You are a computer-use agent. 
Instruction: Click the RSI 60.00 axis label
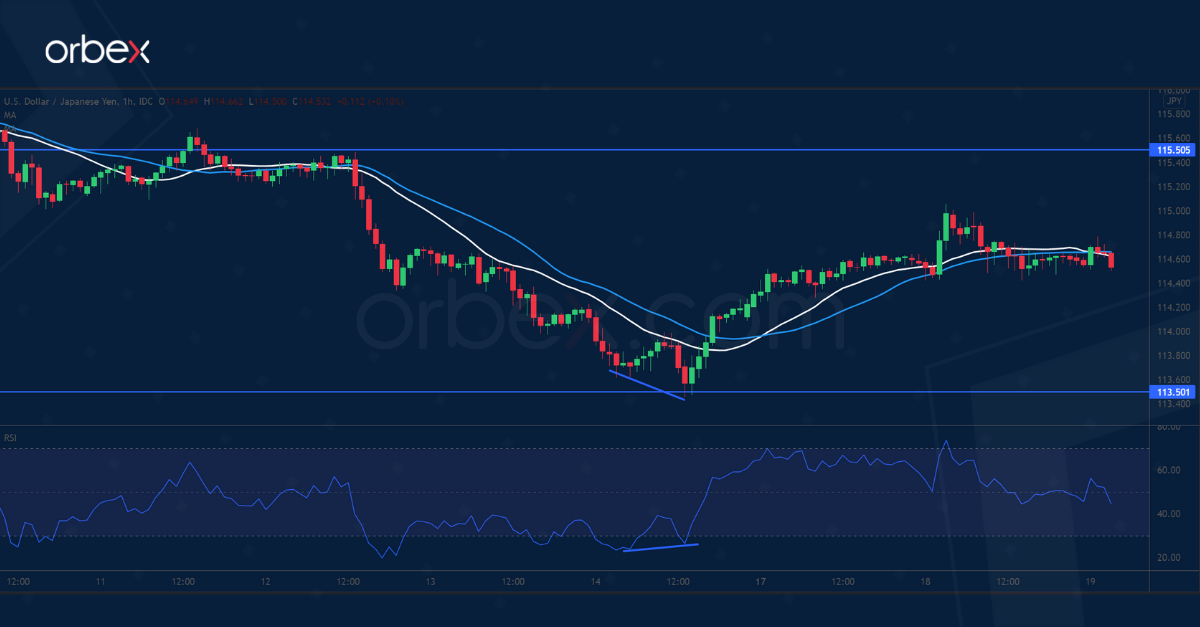pos(1168,470)
